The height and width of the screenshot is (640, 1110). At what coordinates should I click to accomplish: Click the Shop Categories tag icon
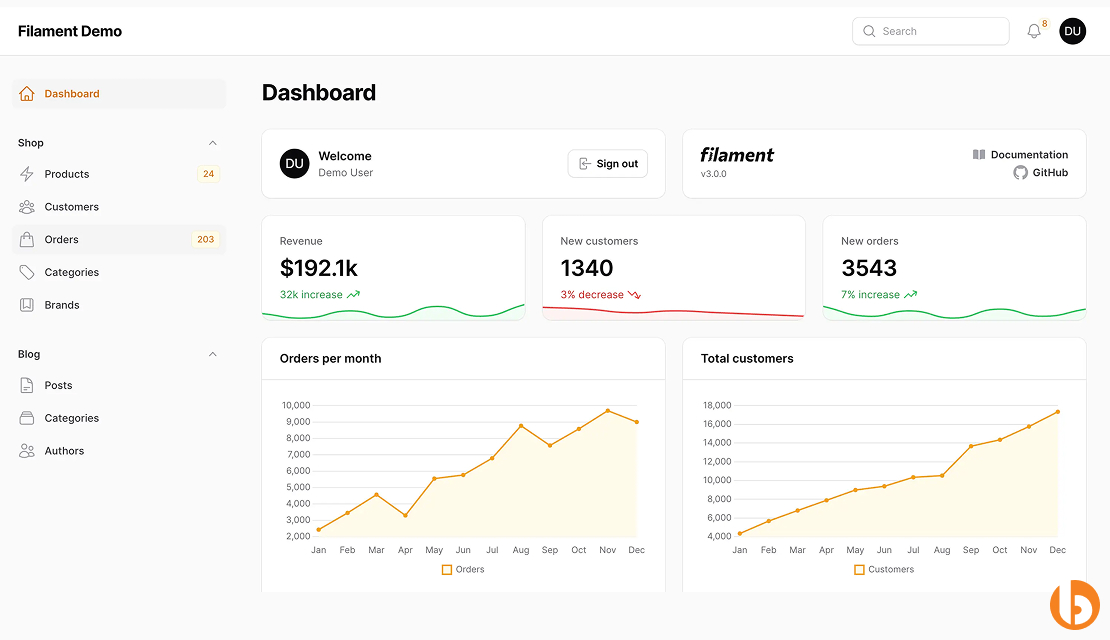point(27,272)
